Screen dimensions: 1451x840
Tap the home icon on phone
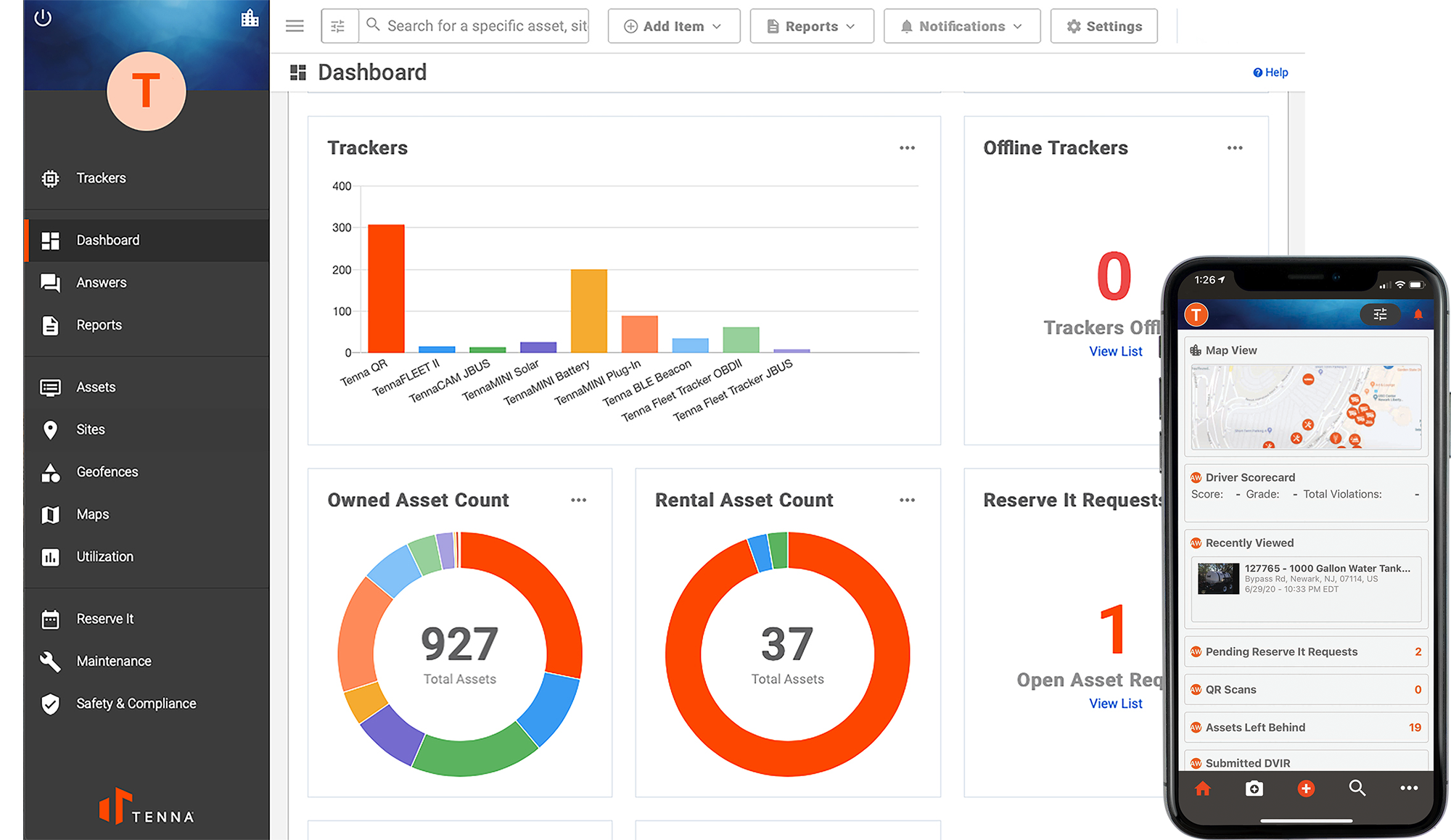point(1203,788)
